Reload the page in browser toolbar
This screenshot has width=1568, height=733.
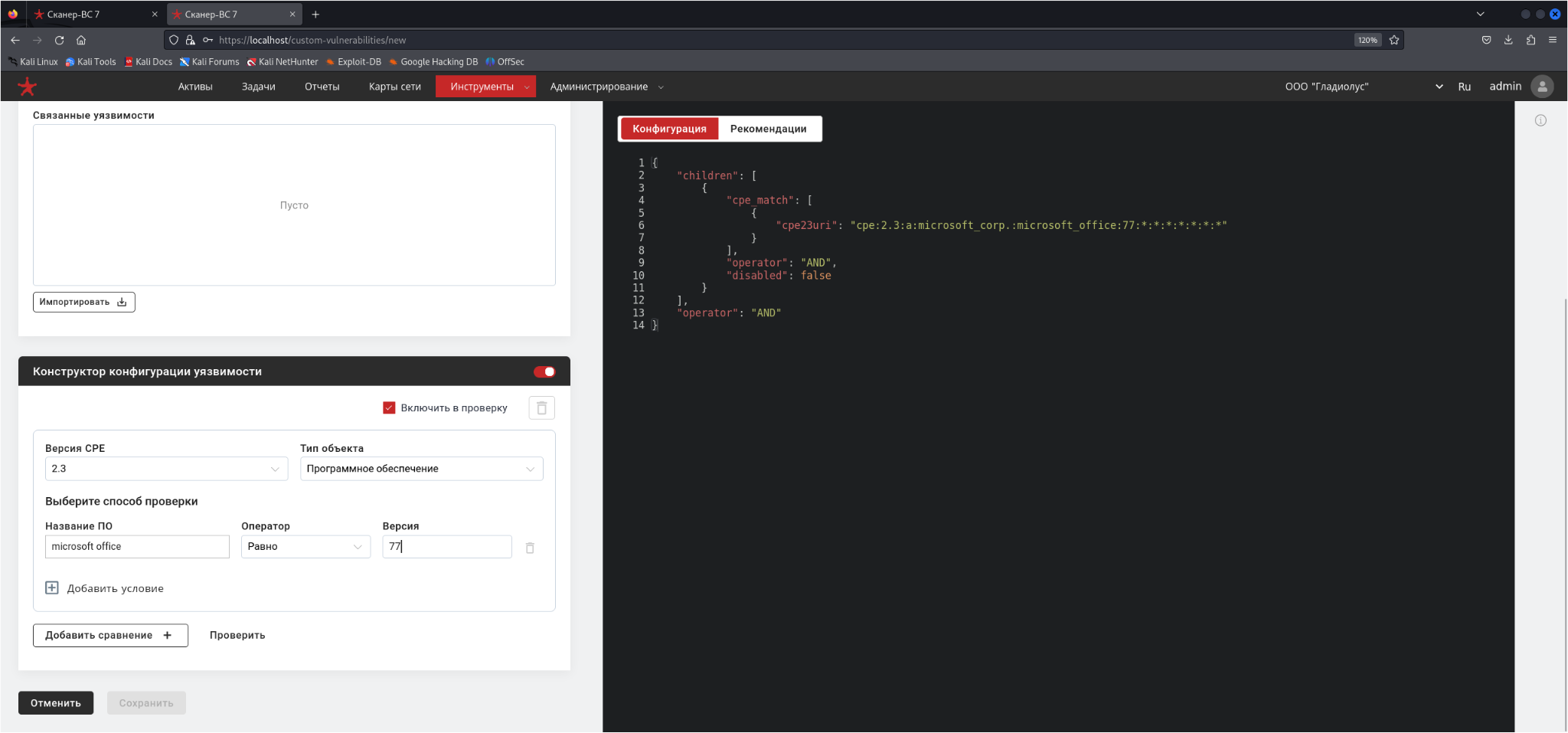(x=59, y=40)
